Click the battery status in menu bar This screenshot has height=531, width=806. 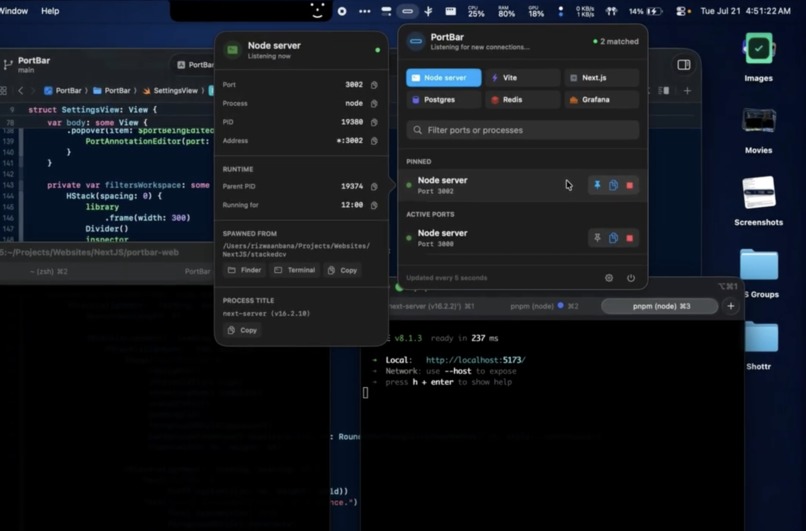coord(646,11)
